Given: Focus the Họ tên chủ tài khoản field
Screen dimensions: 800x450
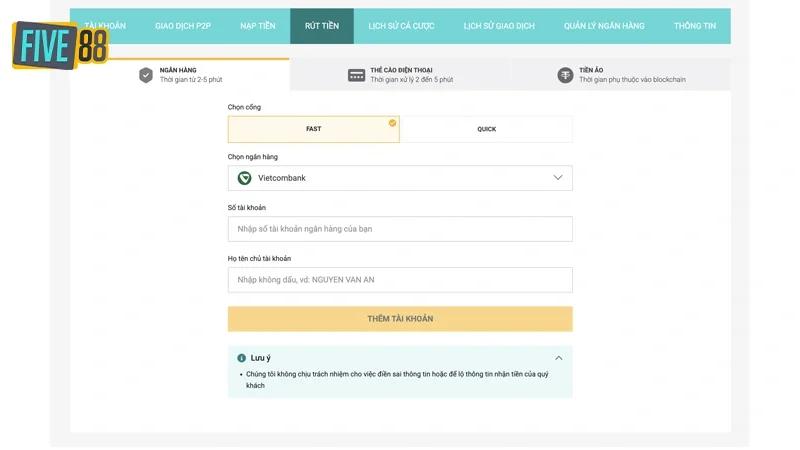Looking at the screenshot, I should tap(400, 280).
